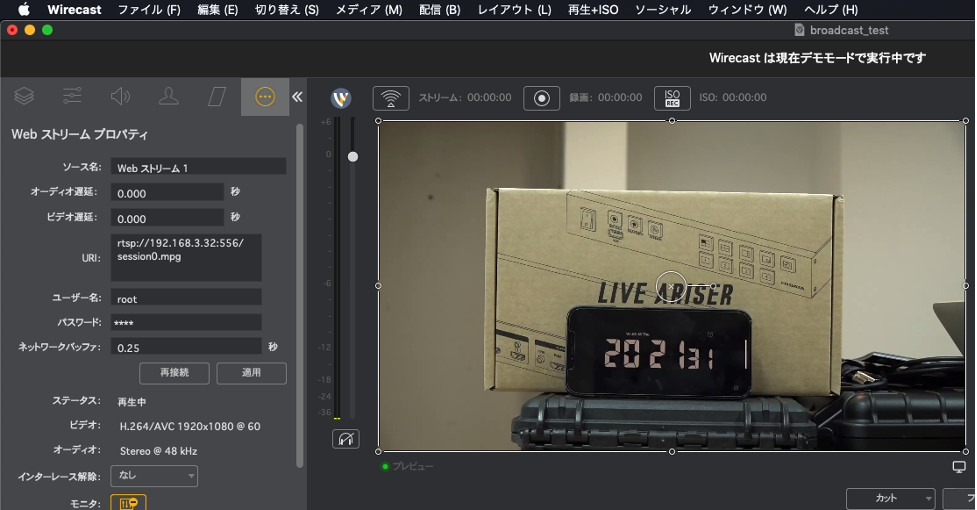Toggle recording with the record button
The height and width of the screenshot is (510, 977).
point(541,98)
